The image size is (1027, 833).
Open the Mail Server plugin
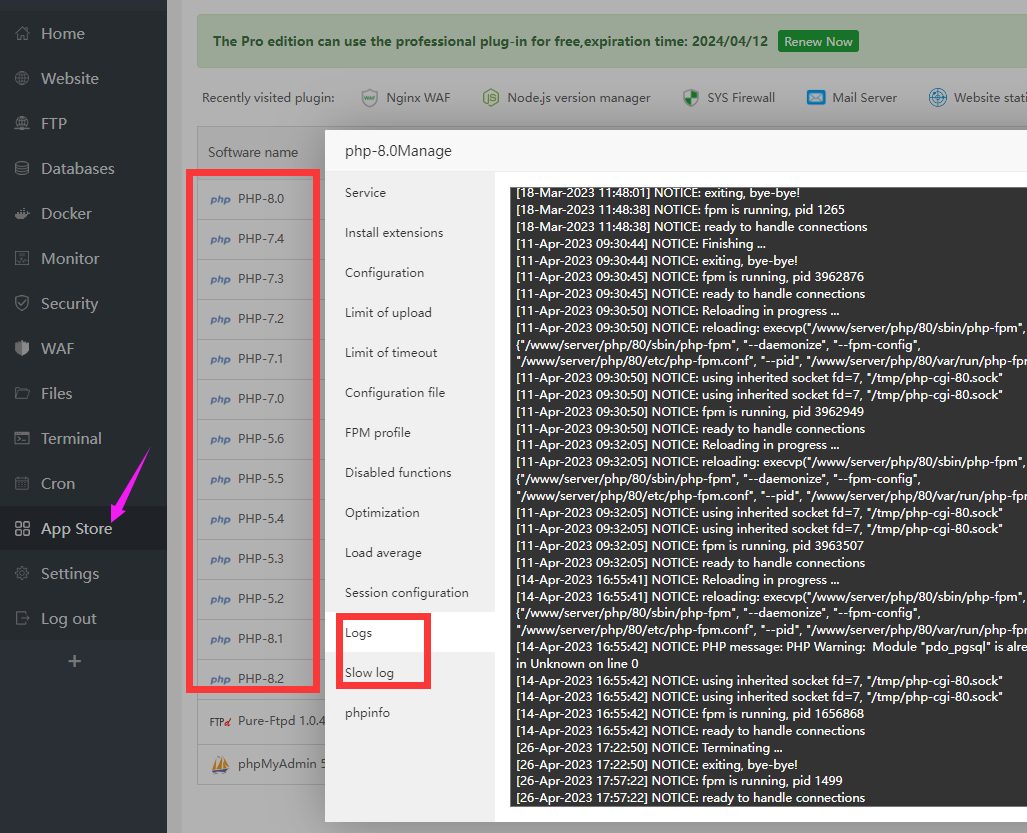pos(851,97)
